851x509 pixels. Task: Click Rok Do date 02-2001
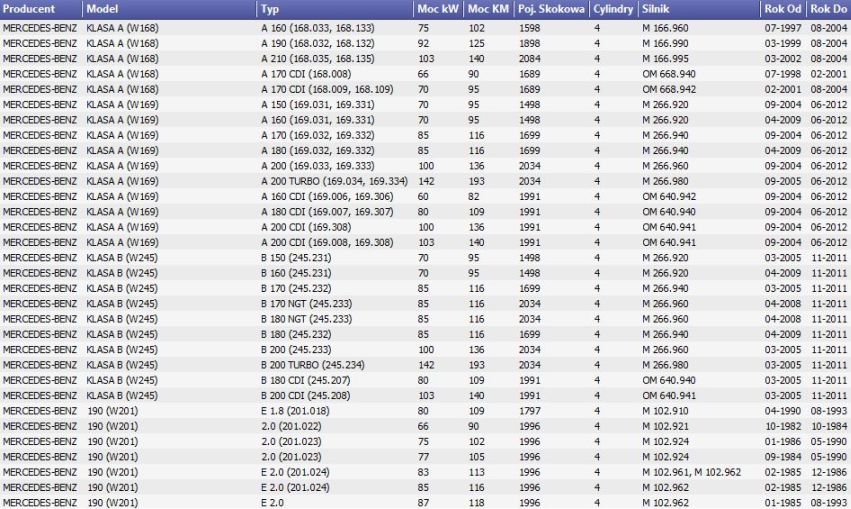coord(829,74)
